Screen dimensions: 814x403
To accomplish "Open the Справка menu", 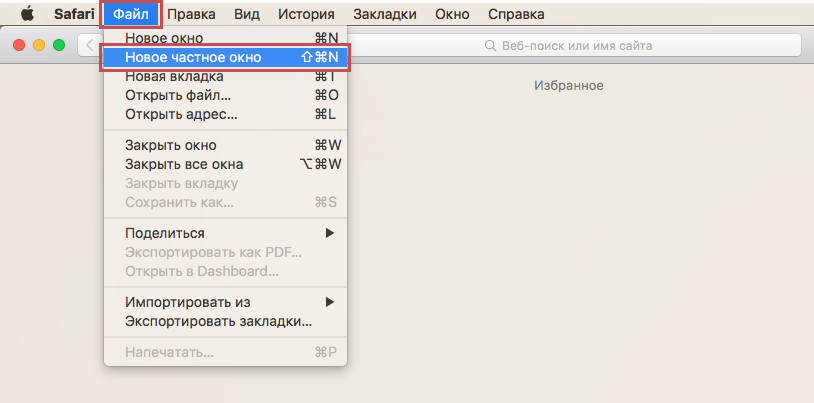I will point(516,15).
